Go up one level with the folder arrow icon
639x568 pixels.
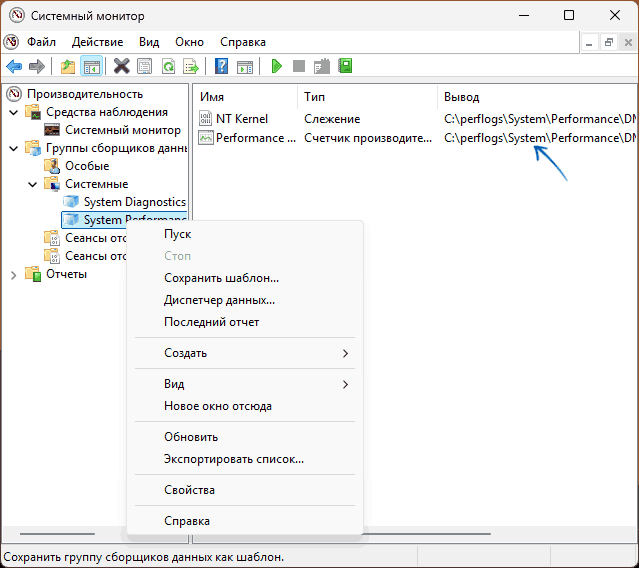coord(68,66)
